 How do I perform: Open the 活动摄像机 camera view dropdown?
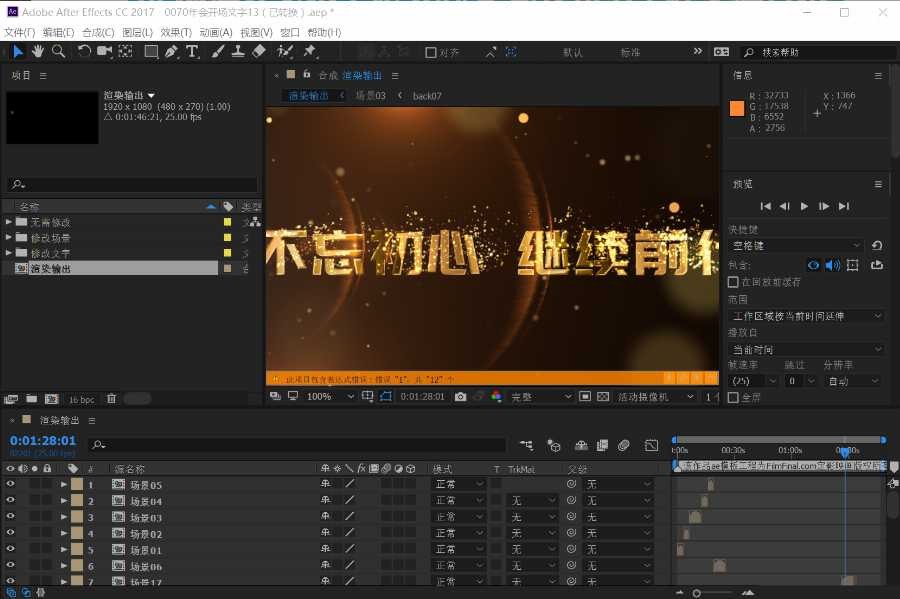(x=656, y=396)
